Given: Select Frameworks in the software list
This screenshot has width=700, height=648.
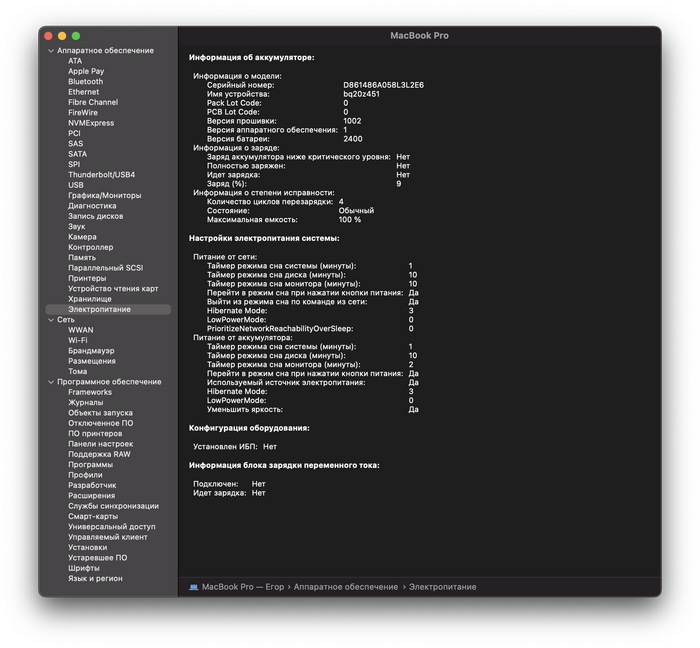Looking at the screenshot, I should pyautogui.click(x=90, y=392).
